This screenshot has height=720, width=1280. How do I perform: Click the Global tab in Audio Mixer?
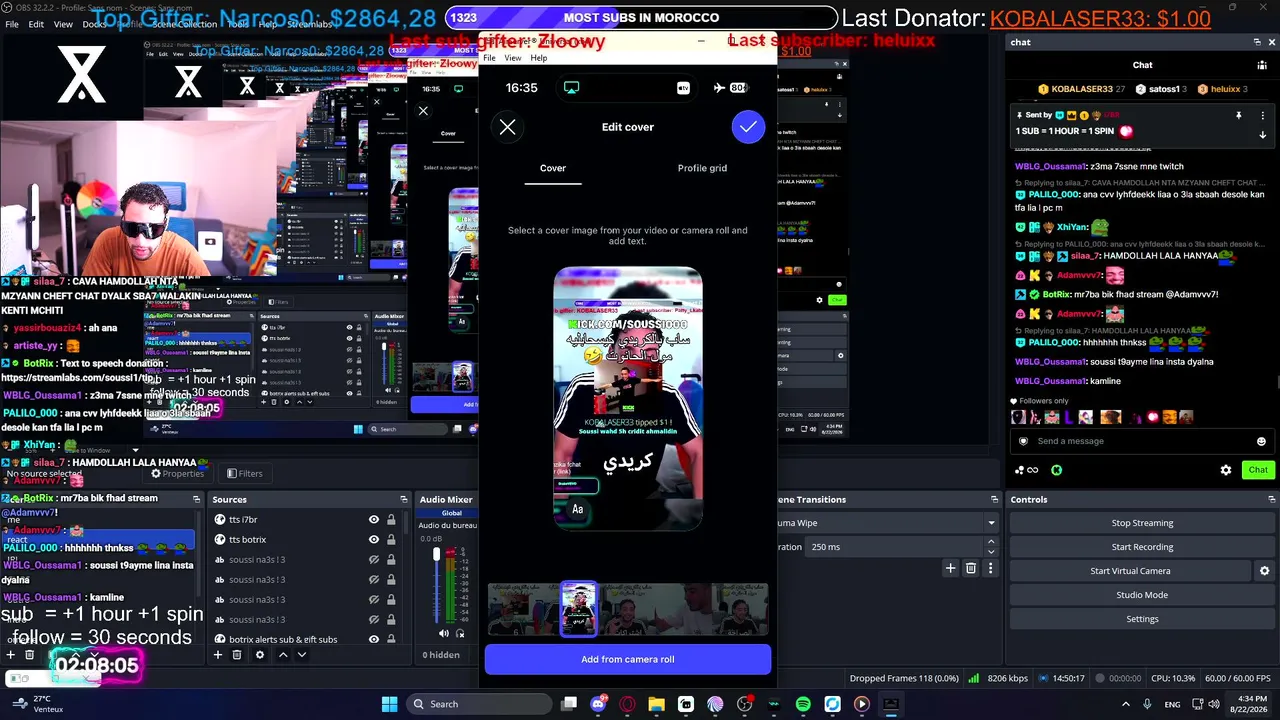451,513
